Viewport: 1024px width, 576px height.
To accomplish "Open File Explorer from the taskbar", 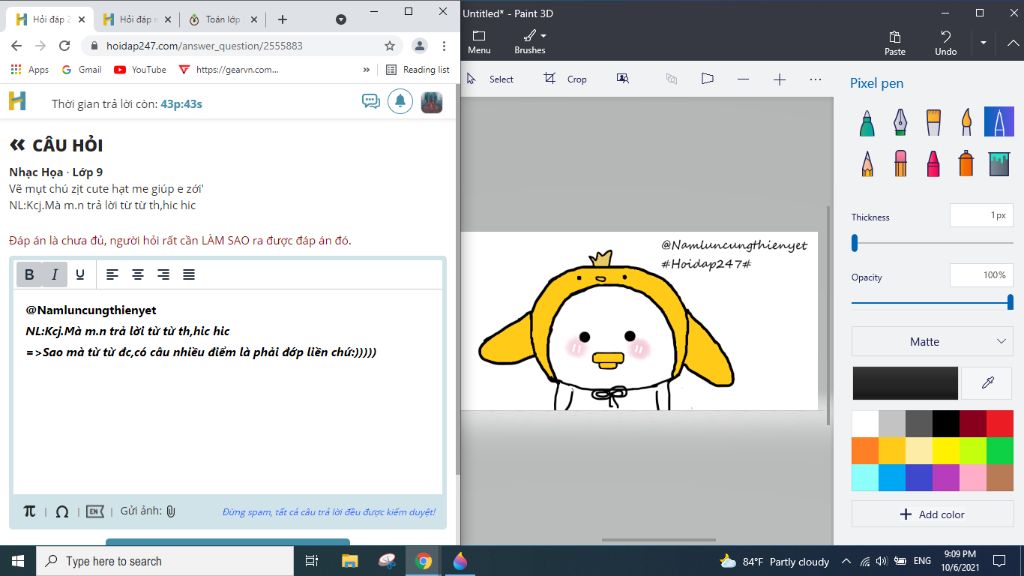I will point(349,561).
